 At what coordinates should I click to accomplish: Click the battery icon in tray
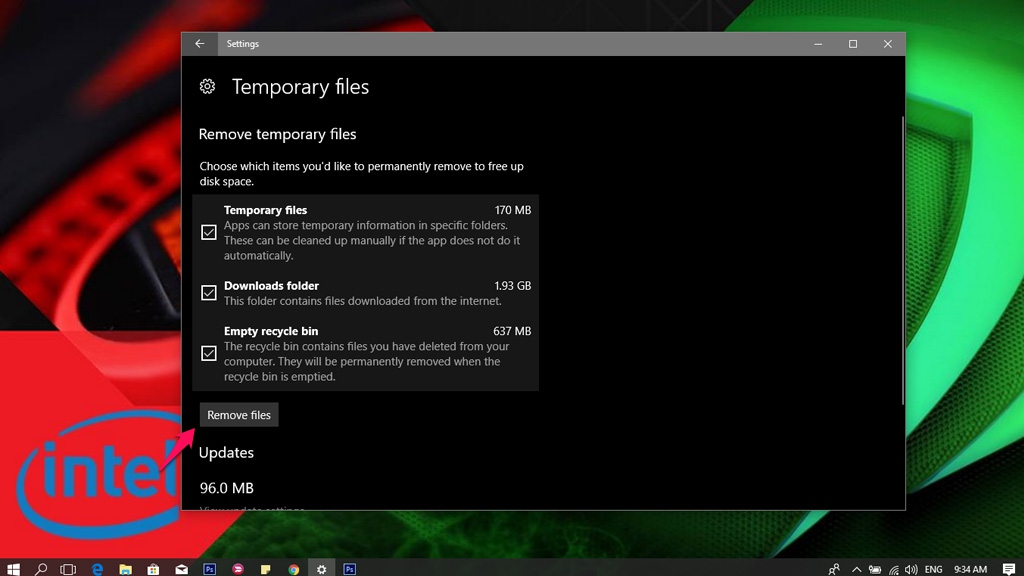[x=875, y=569]
